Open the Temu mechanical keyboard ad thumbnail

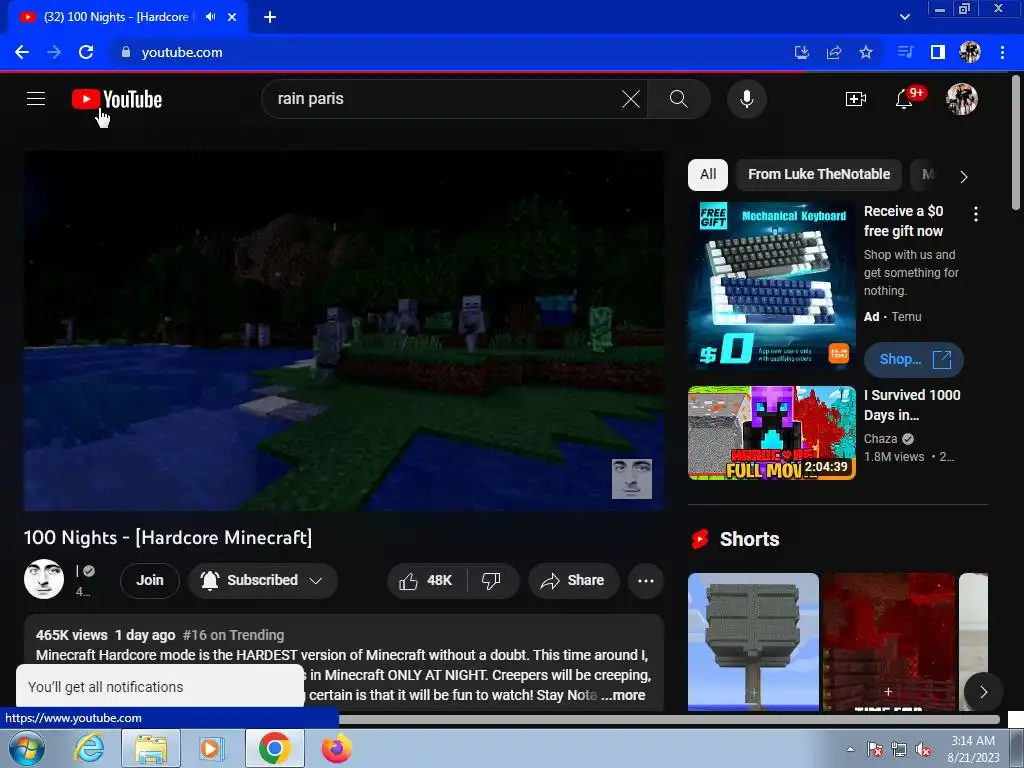click(x=771, y=286)
